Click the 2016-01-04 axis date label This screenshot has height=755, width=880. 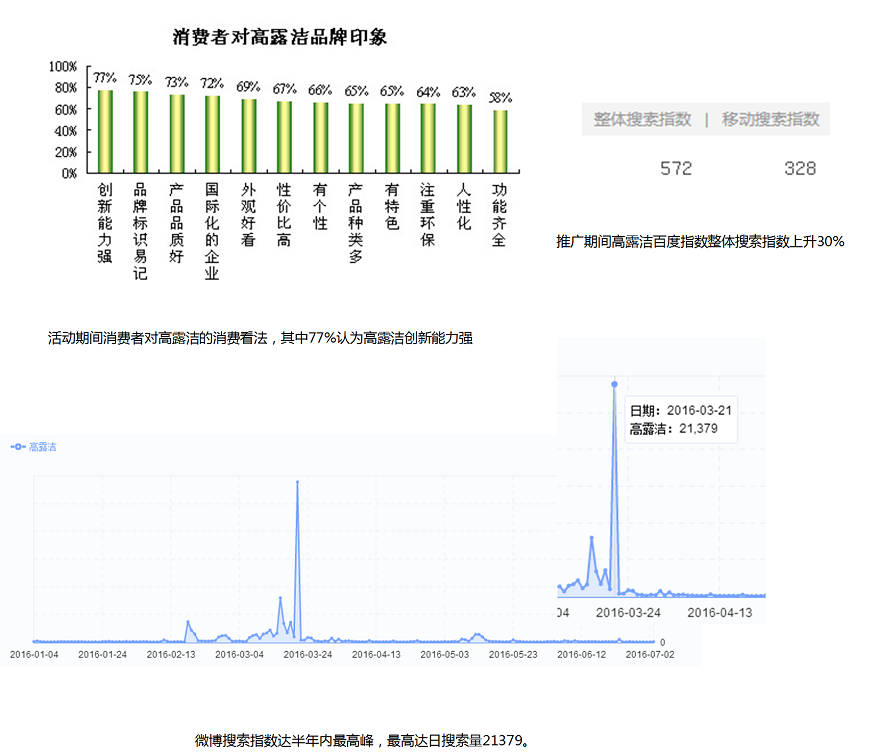[34, 655]
